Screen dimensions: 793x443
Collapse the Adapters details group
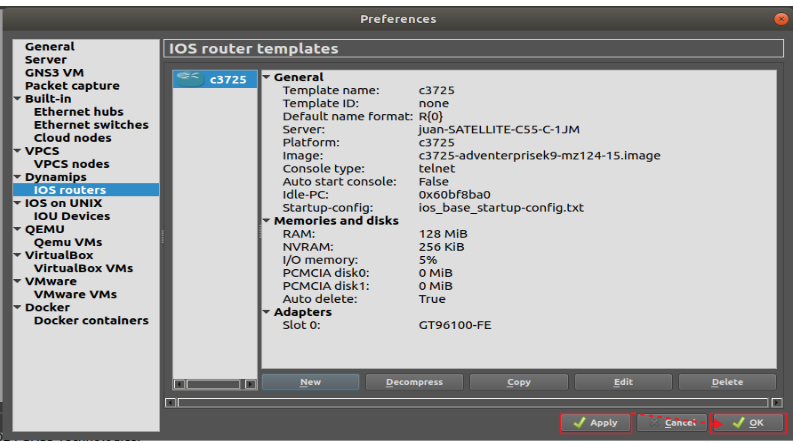point(267,312)
